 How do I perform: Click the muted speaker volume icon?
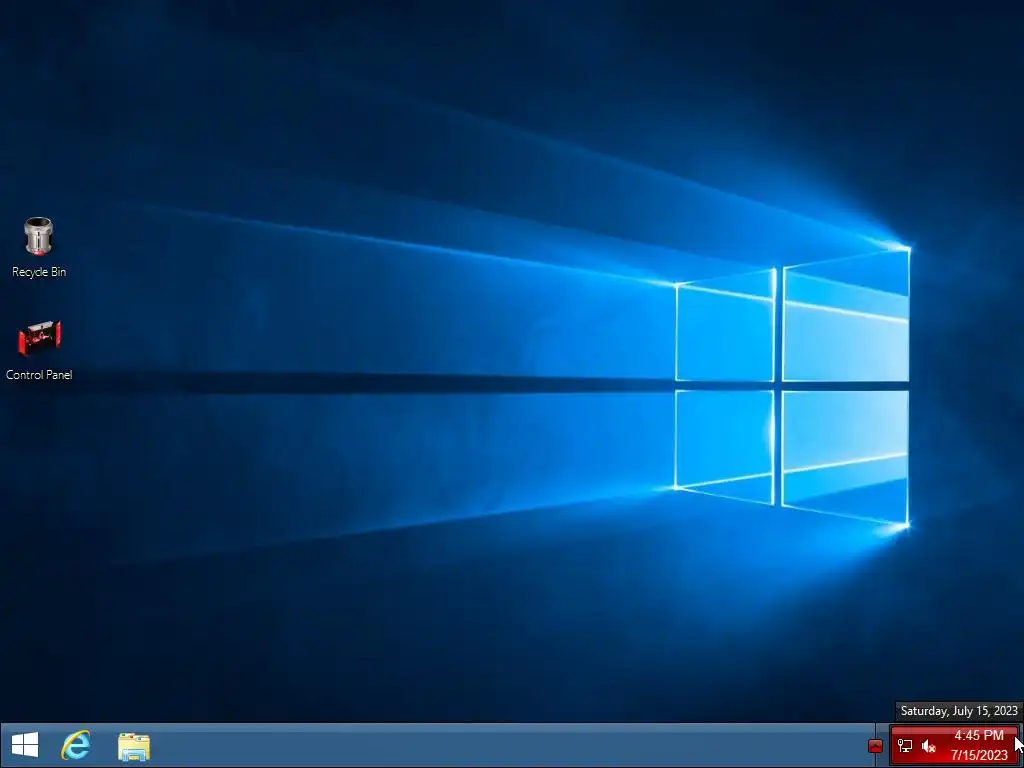(929, 746)
